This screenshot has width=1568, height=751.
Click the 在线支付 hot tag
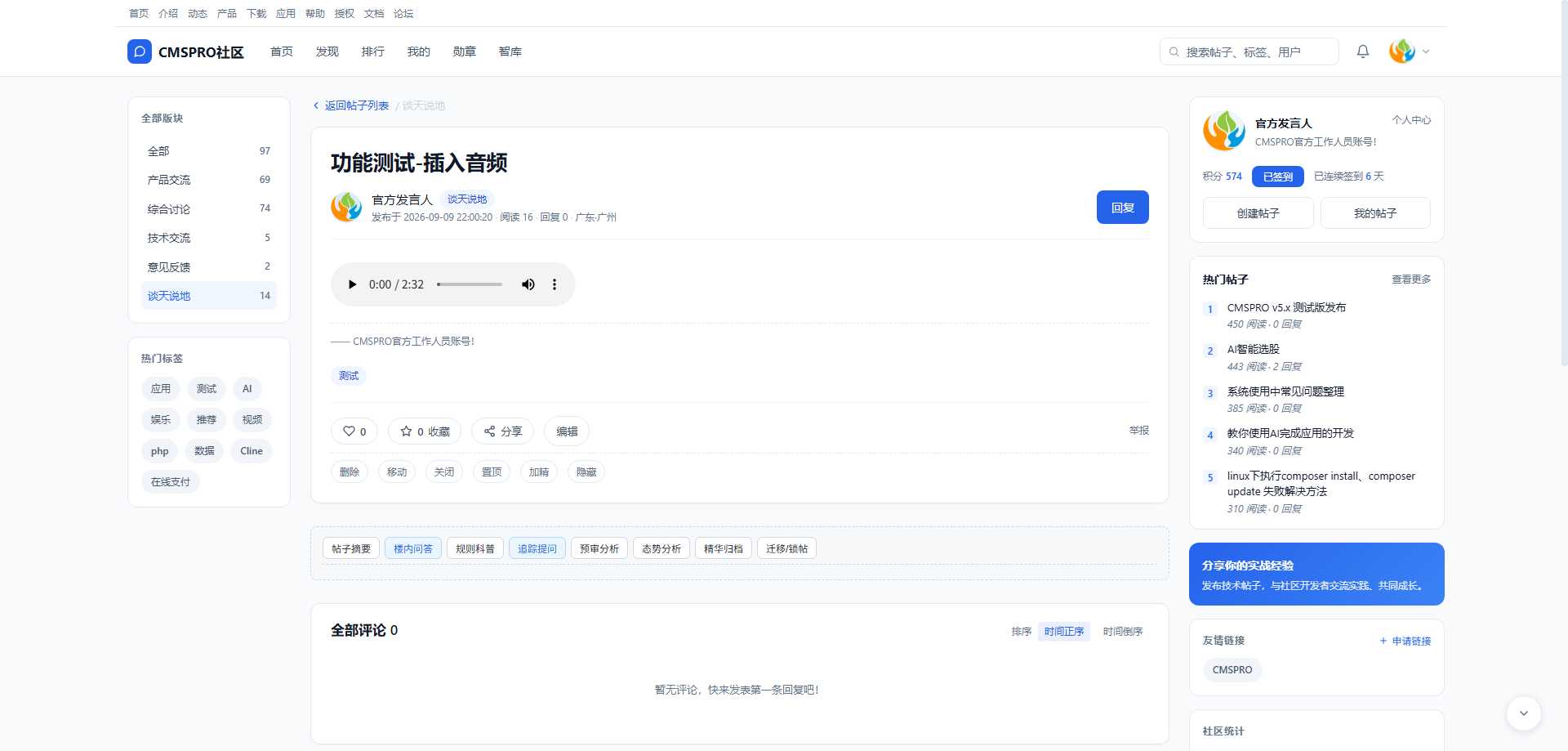click(x=171, y=482)
